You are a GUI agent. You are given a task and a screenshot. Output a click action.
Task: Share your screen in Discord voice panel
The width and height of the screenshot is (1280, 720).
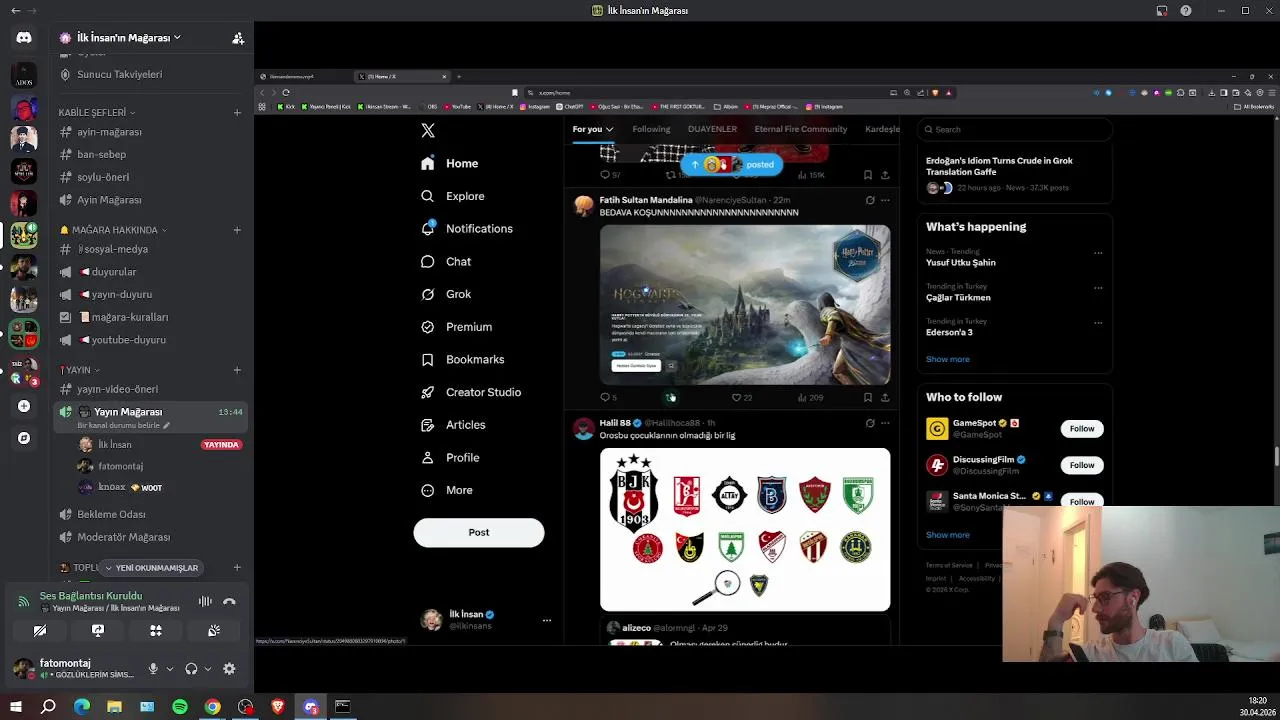point(98,631)
